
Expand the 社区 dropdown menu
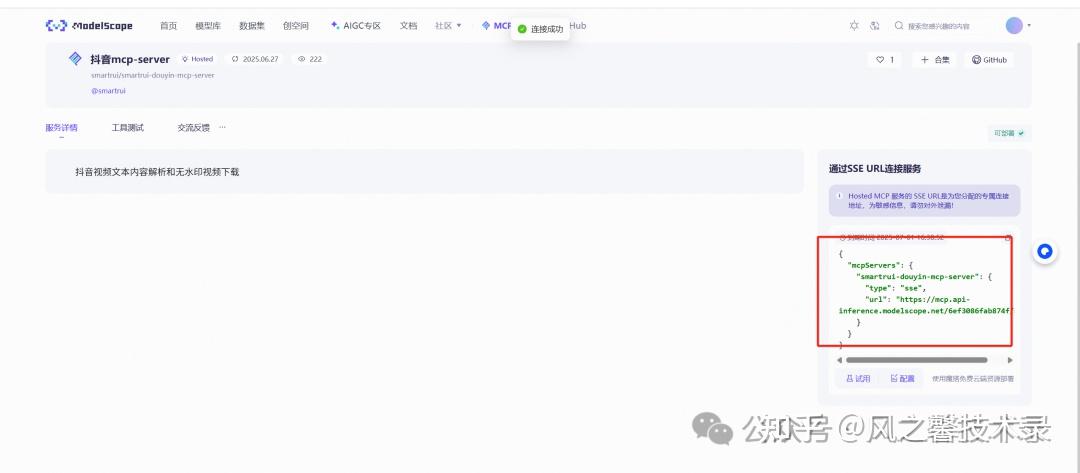[448, 26]
